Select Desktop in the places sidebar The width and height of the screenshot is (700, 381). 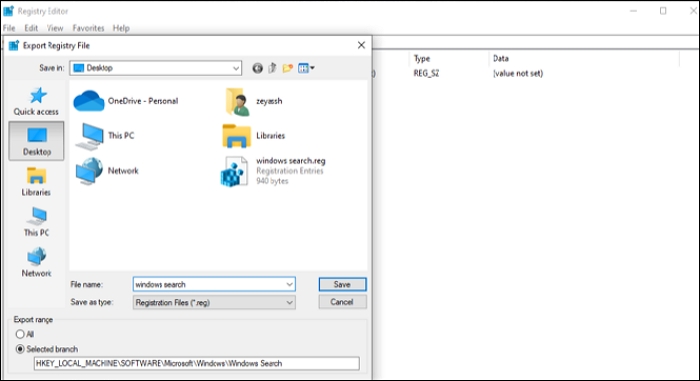pyautogui.click(x=36, y=141)
